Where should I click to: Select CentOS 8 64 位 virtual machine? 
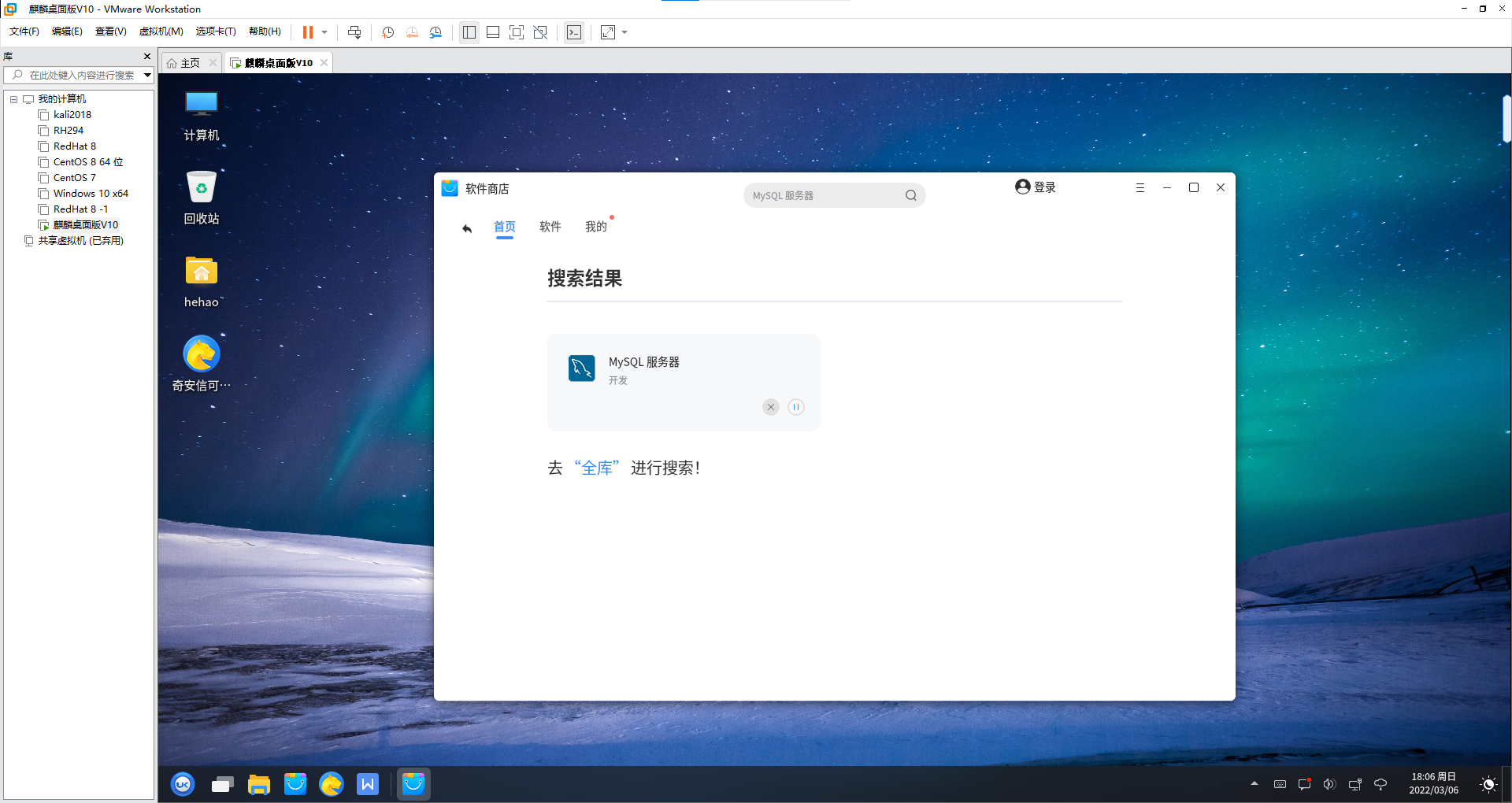(x=88, y=162)
